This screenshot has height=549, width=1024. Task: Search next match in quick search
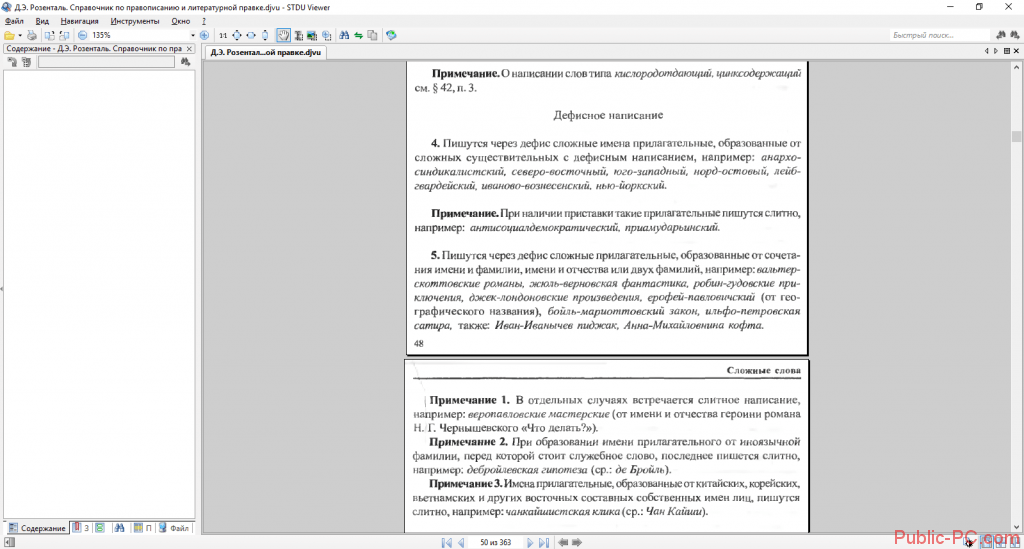coord(1014,35)
